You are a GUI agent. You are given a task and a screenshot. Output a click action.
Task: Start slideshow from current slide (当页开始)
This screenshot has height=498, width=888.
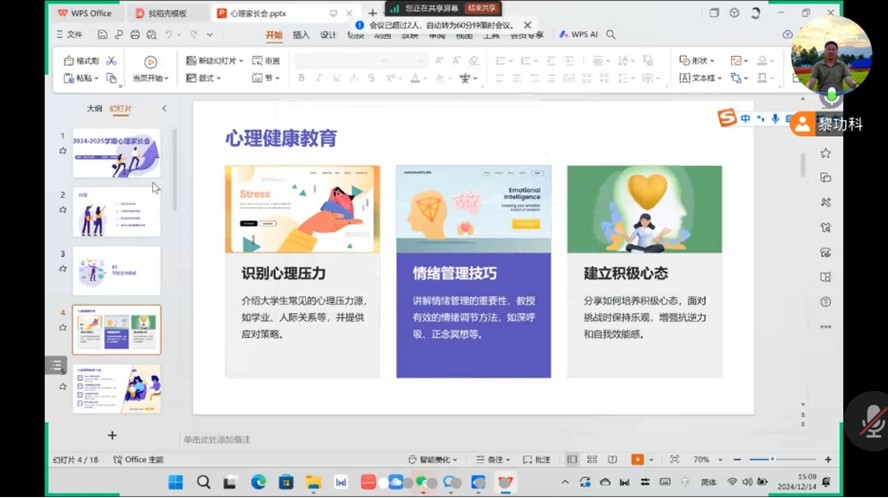coord(150,69)
